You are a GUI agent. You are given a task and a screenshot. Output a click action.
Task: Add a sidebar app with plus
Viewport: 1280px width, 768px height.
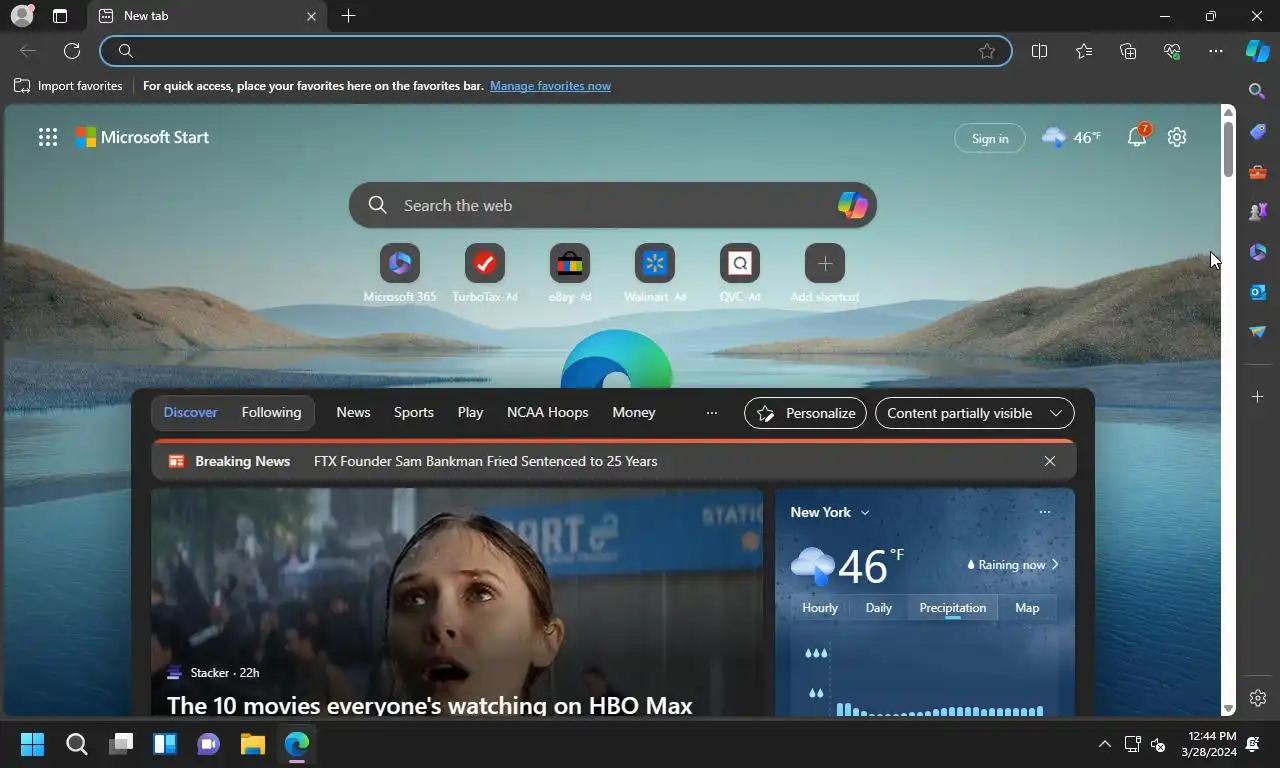1258,397
